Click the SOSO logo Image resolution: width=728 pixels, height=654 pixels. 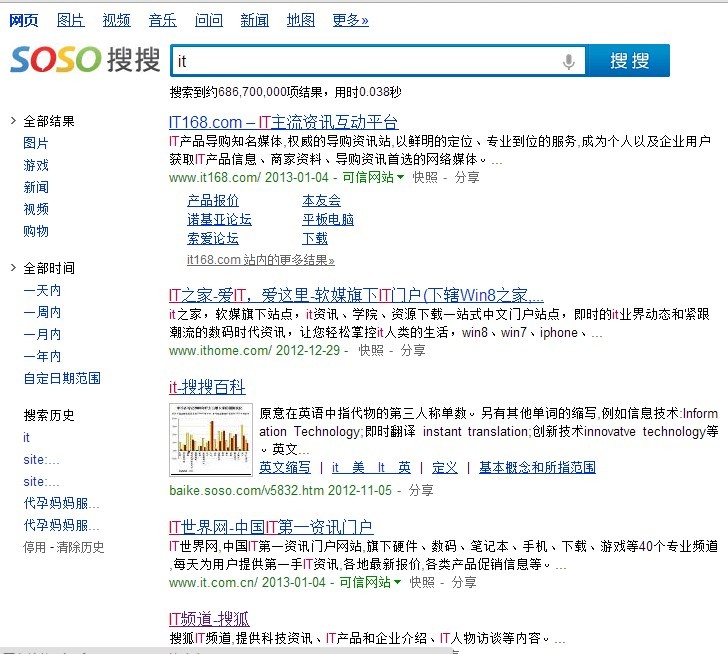pos(85,60)
